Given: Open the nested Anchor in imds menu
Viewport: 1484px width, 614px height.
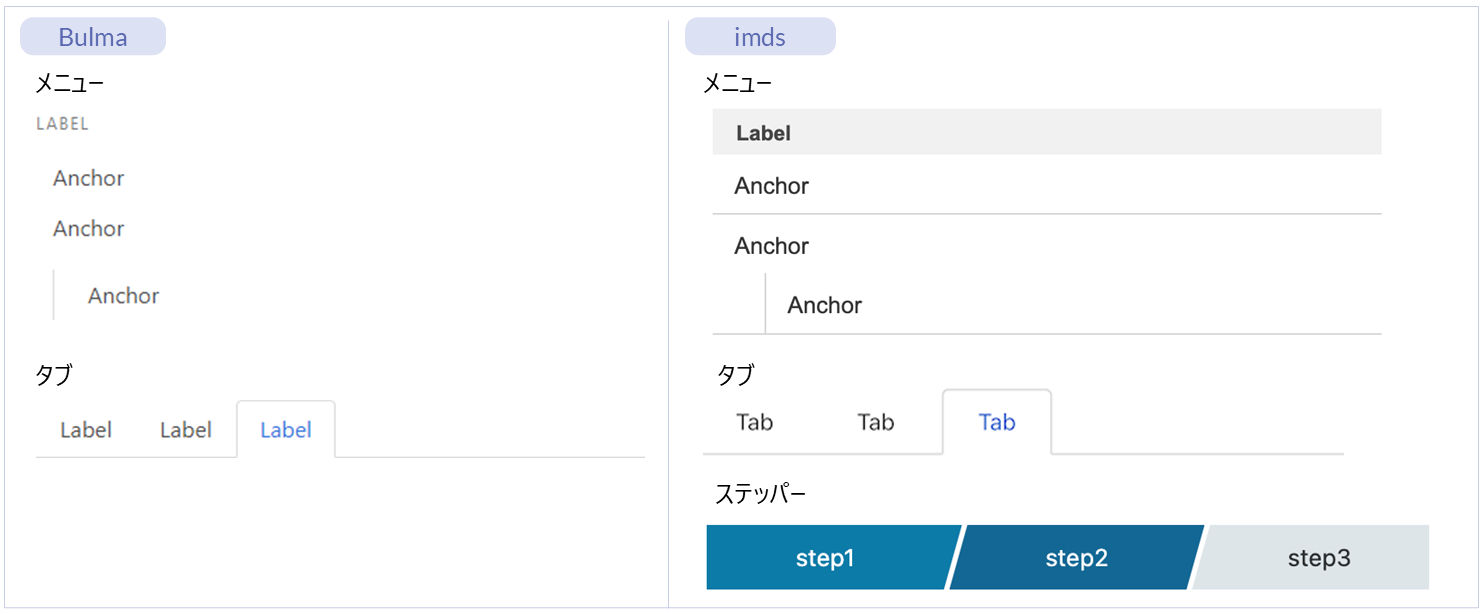Looking at the screenshot, I should pyautogui.click(x=825, y=305).
